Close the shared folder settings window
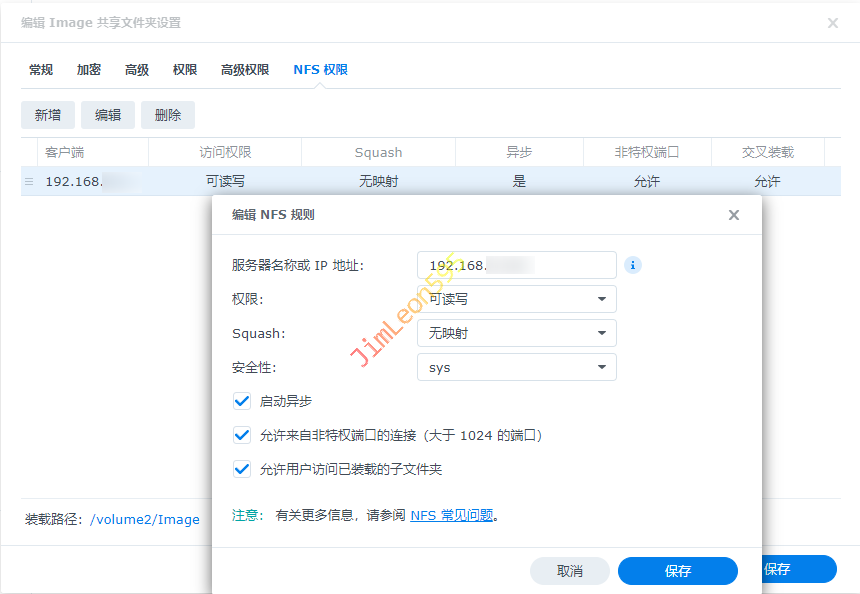 (x=832, y=23)
